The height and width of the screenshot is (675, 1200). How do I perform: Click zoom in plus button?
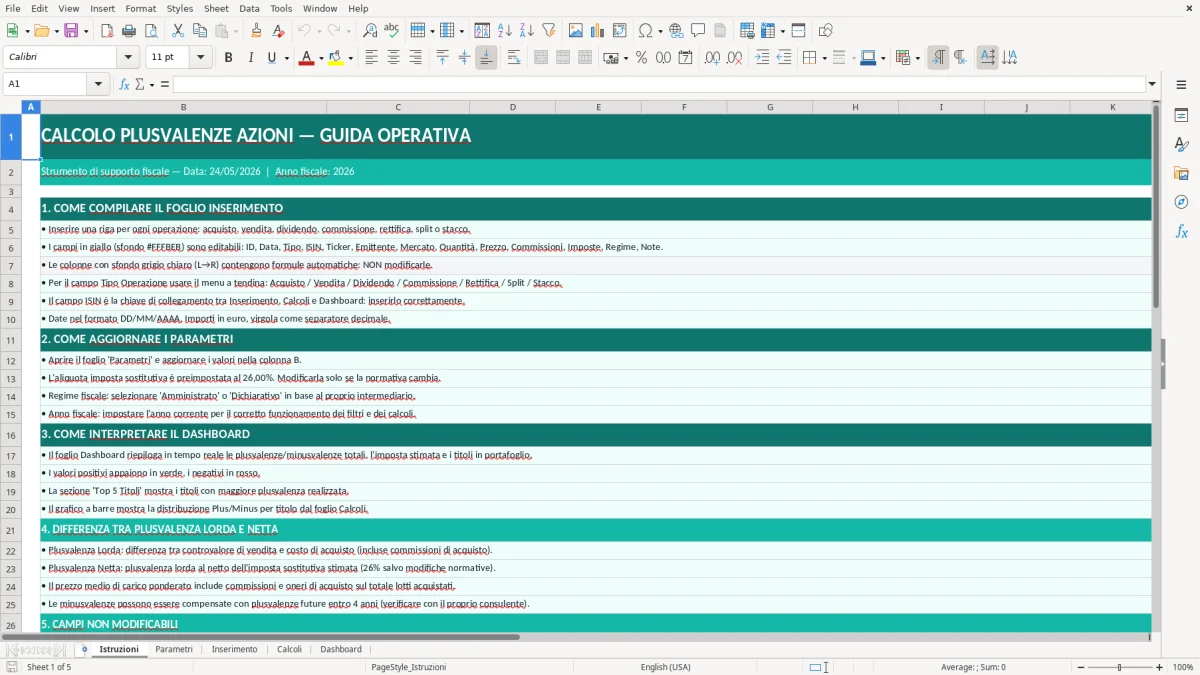[1160, 667]
